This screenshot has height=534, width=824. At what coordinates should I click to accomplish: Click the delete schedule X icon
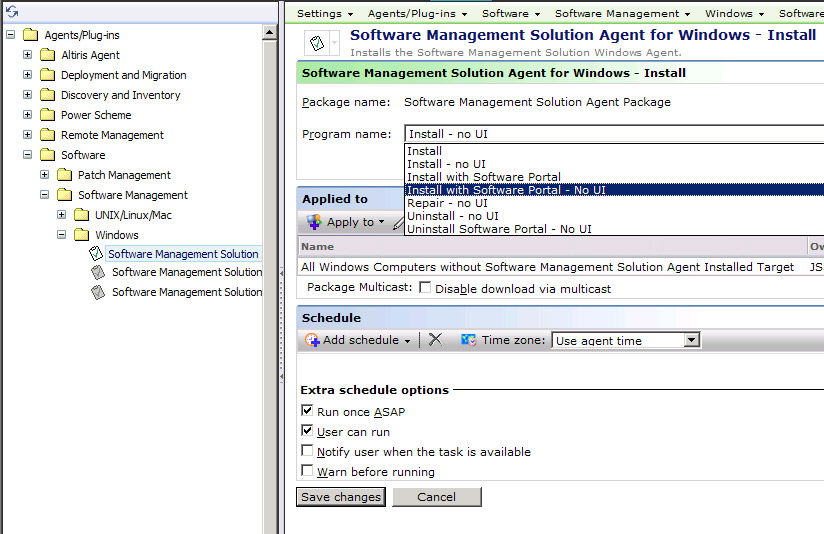click(x=435, y=340)
